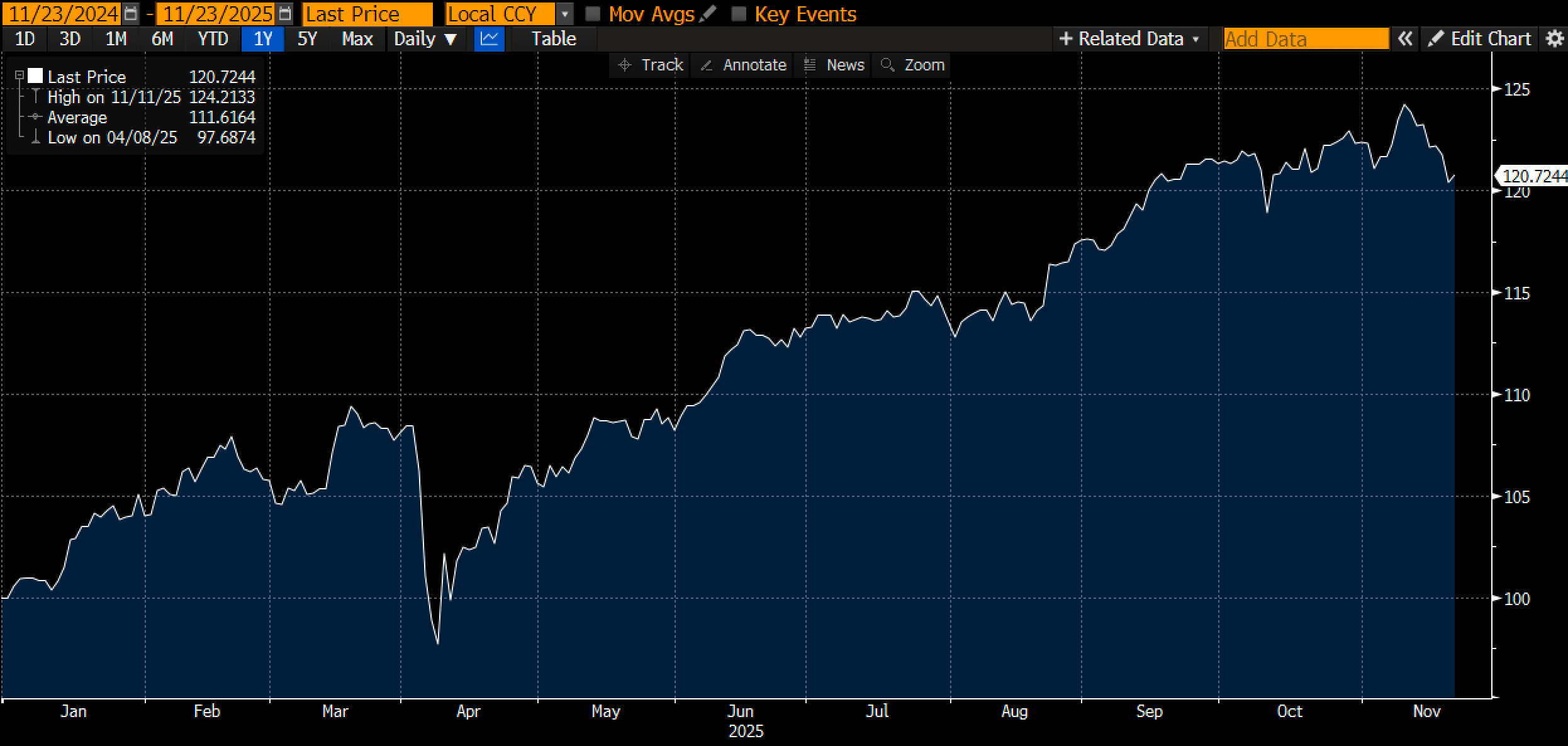
Task: Select the Annotate tool
Action: (743, 65)
